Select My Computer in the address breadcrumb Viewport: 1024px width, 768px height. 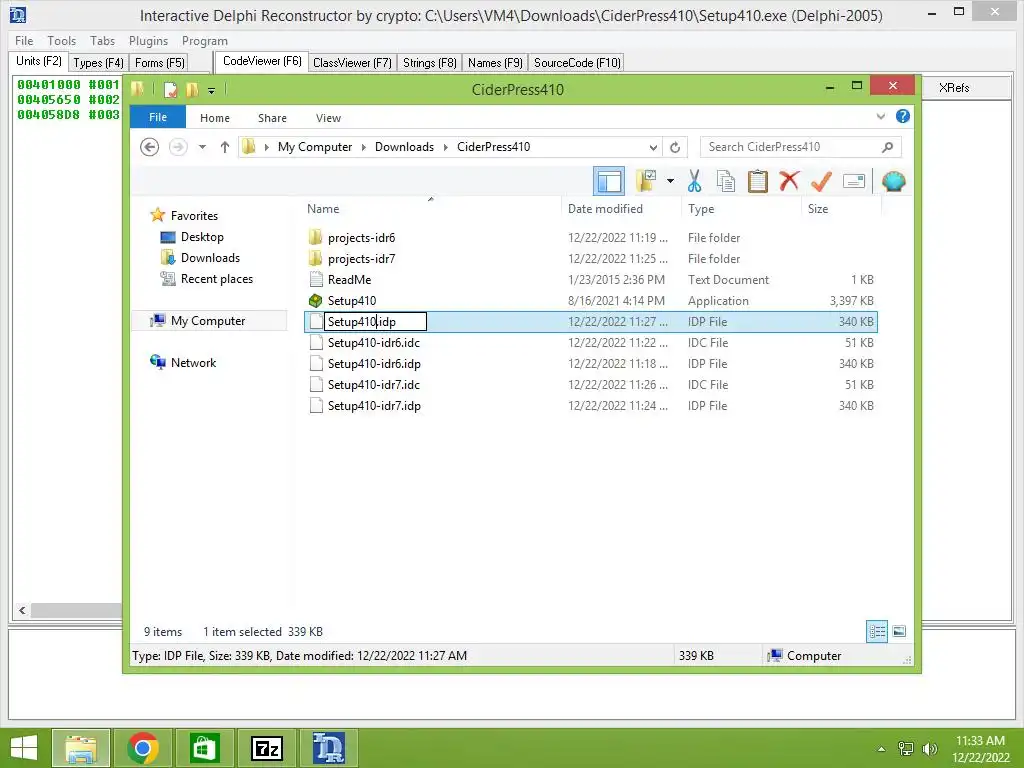click(315, 147)
